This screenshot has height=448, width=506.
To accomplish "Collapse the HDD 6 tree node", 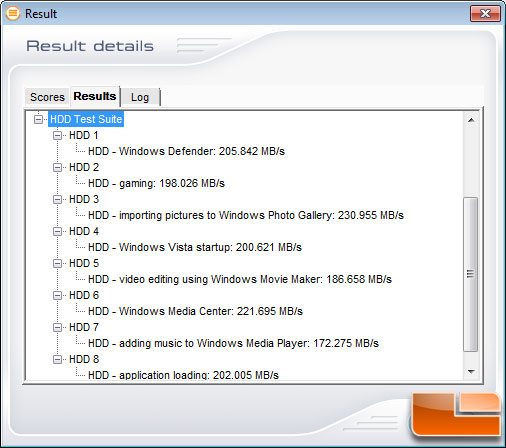I will click(58, 295).
